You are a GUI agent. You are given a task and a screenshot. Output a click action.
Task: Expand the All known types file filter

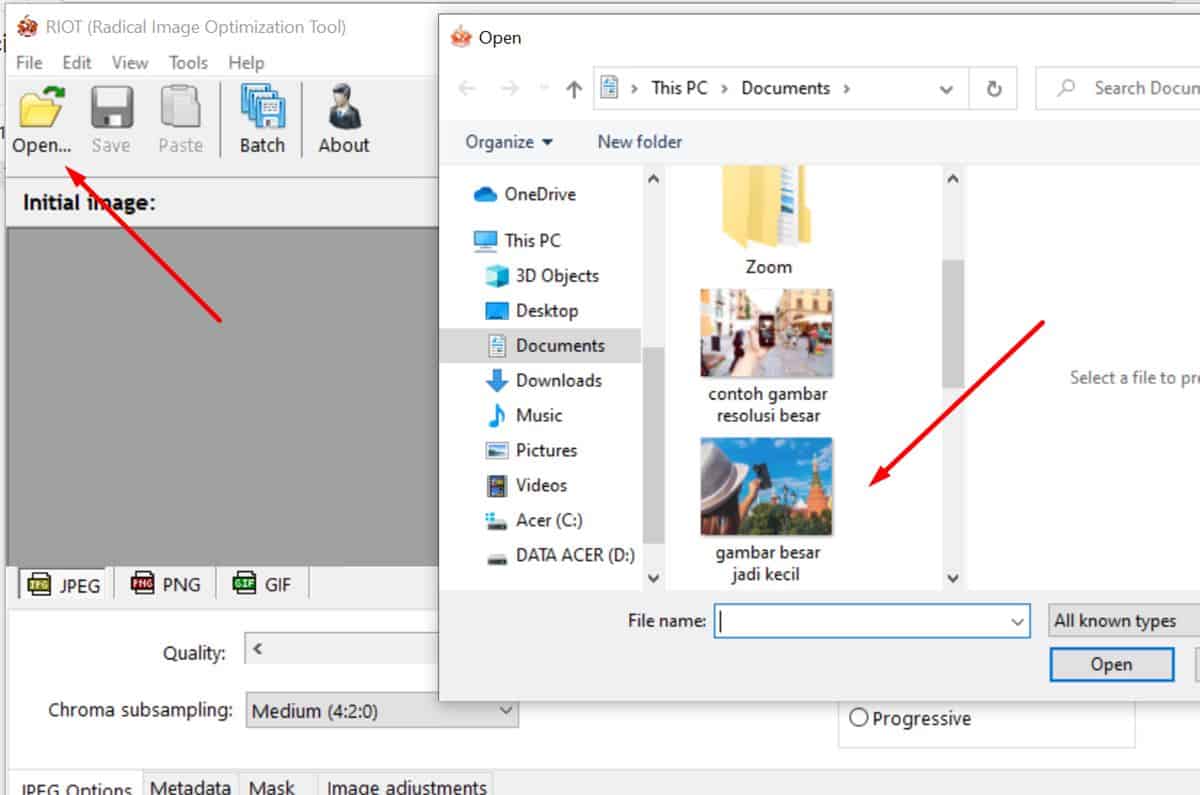[1125, 621]
